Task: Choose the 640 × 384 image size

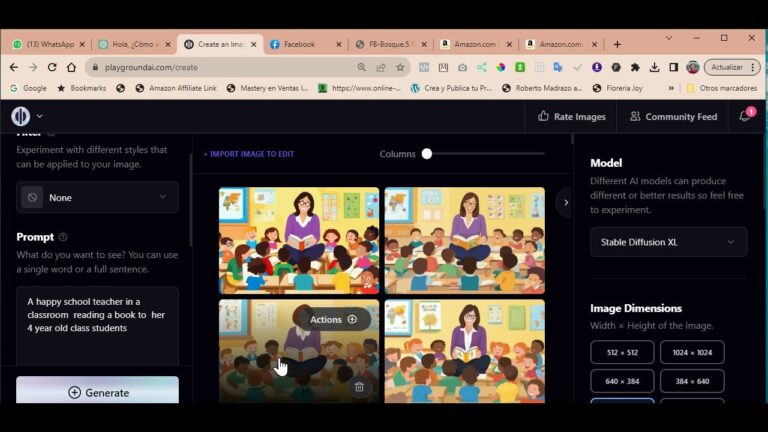Action: 622,381
